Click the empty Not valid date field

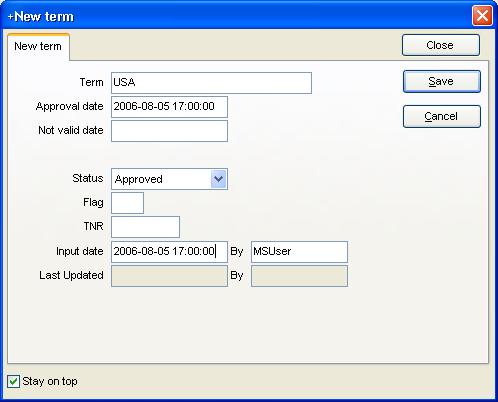[x=169, y=131]
